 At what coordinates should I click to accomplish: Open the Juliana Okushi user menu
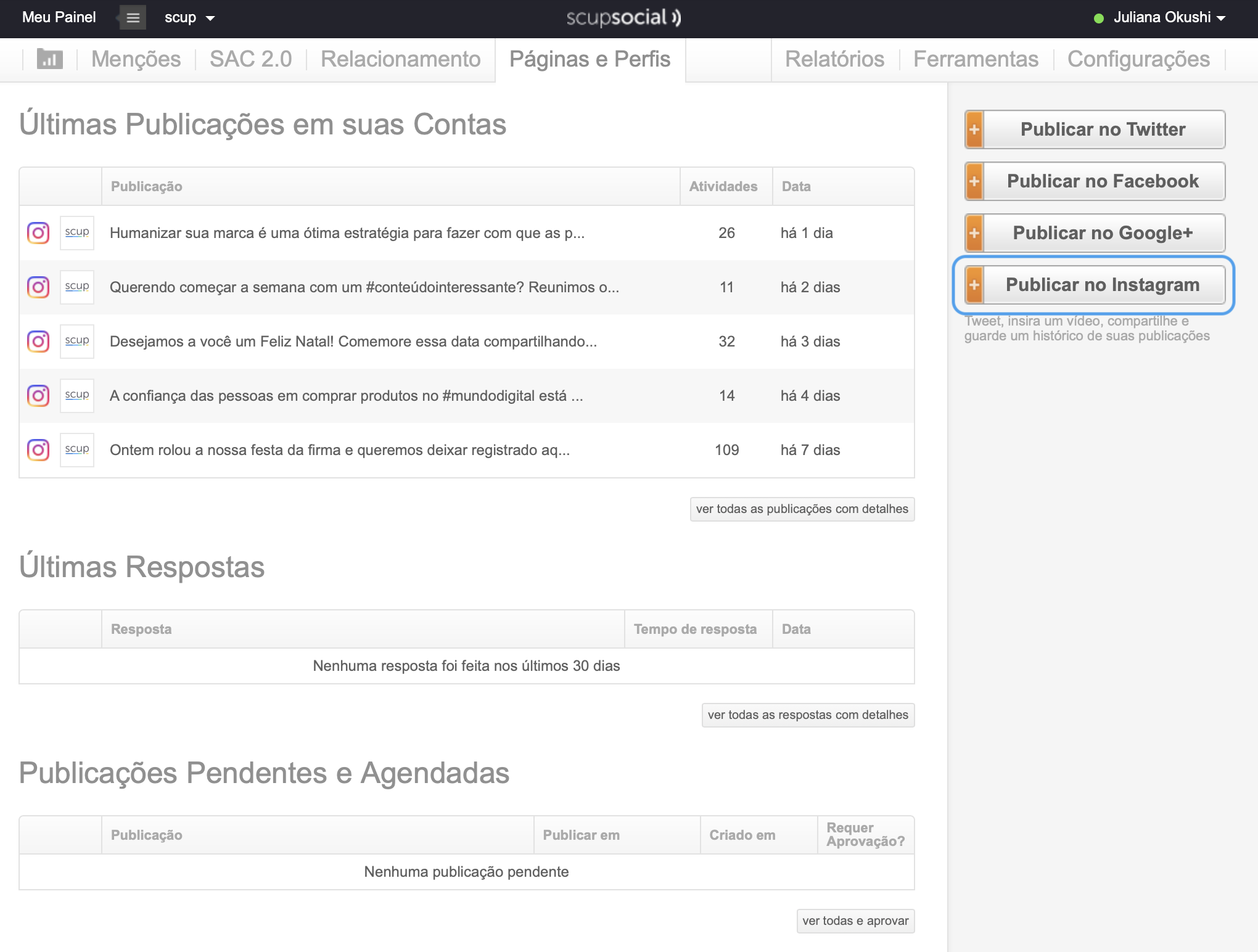[x=1169, y=17]
